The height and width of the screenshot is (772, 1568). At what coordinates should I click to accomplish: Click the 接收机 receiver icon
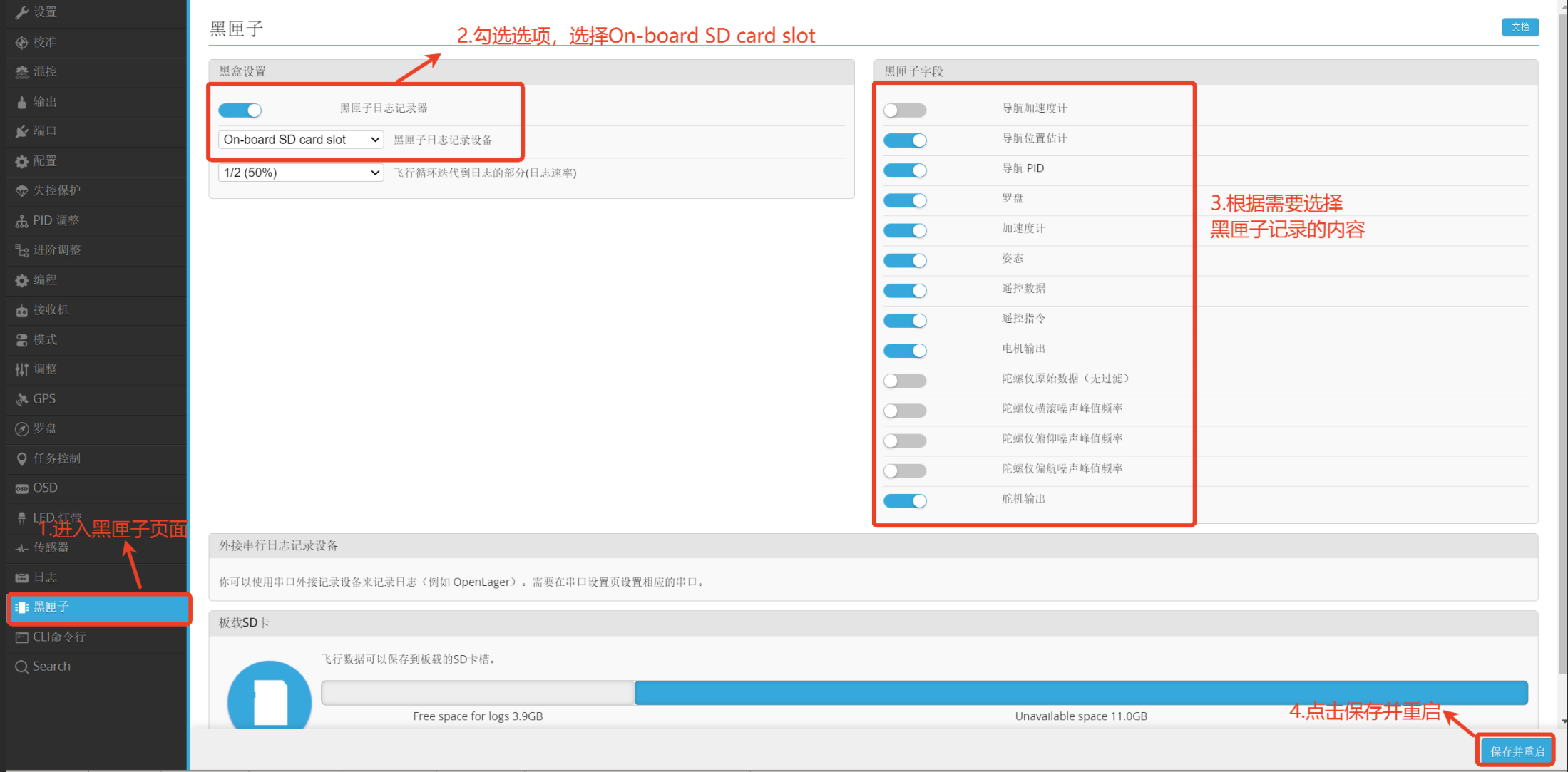[22, 310]
